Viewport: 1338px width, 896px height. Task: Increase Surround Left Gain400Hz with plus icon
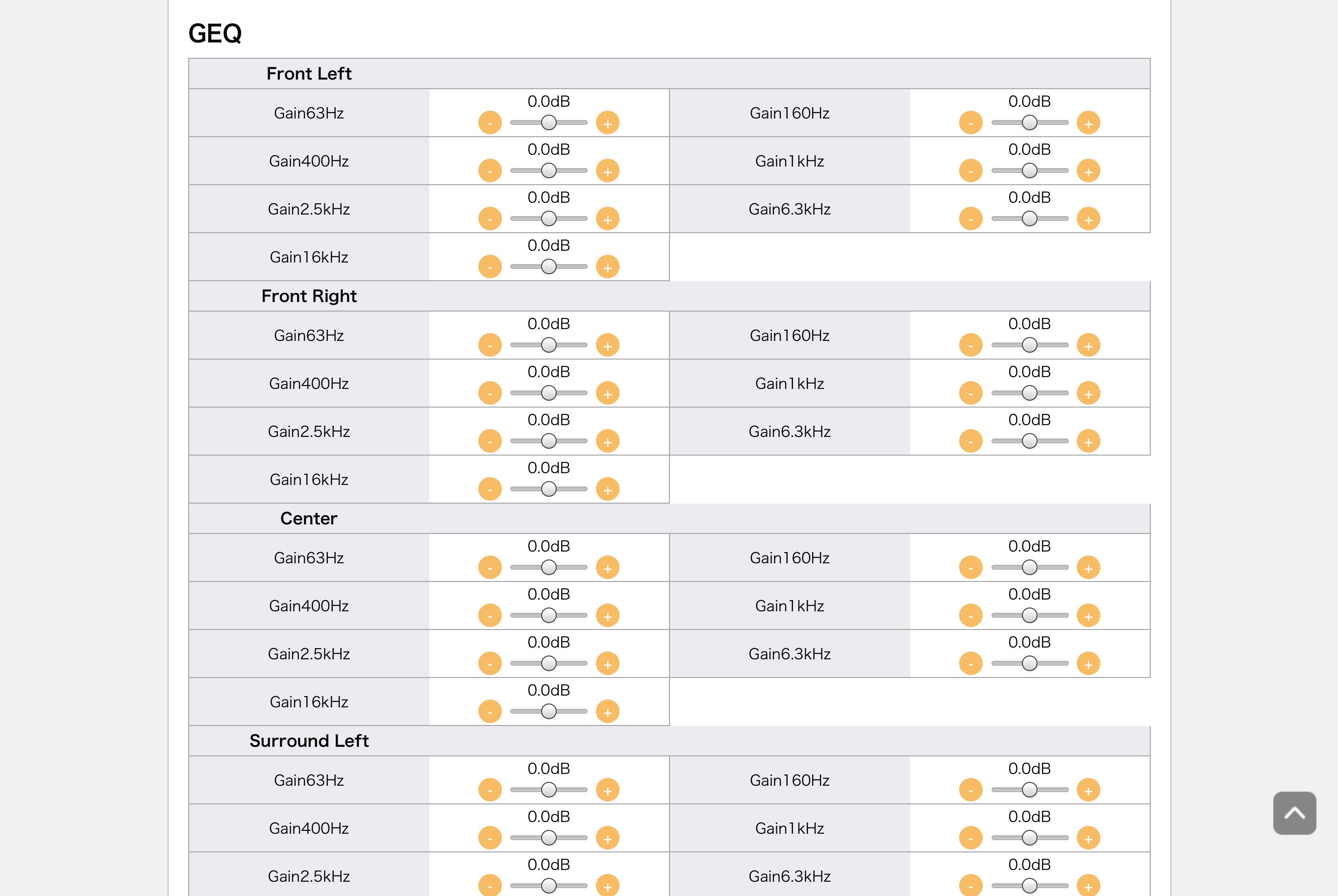coord(608,838)
